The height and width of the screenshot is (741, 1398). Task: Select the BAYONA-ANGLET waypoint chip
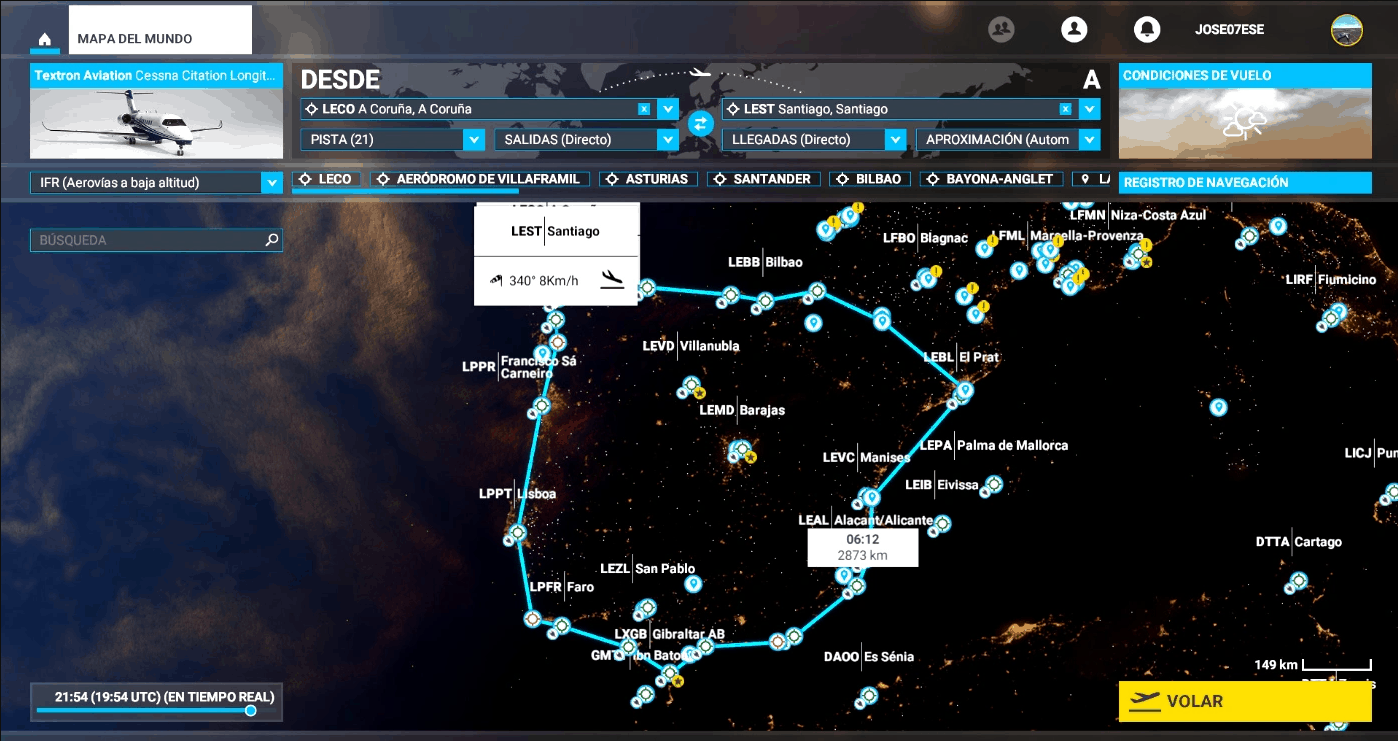991,178
